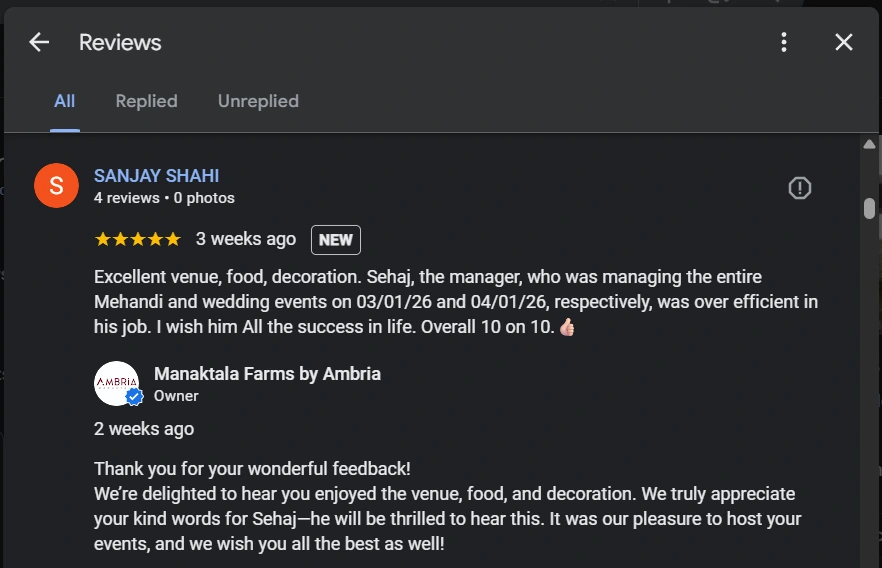Close the Reviews panel
The image size is (882, 568).
tap(844, 42)
